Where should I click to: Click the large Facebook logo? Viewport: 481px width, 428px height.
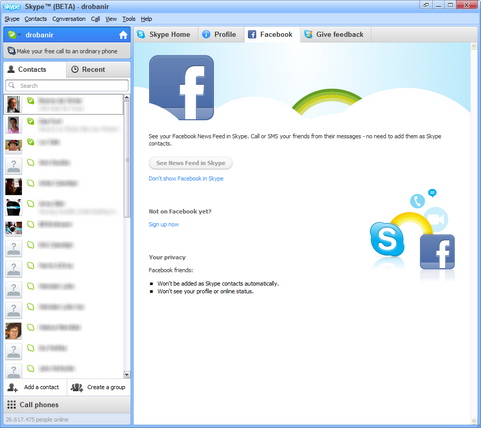181,88
